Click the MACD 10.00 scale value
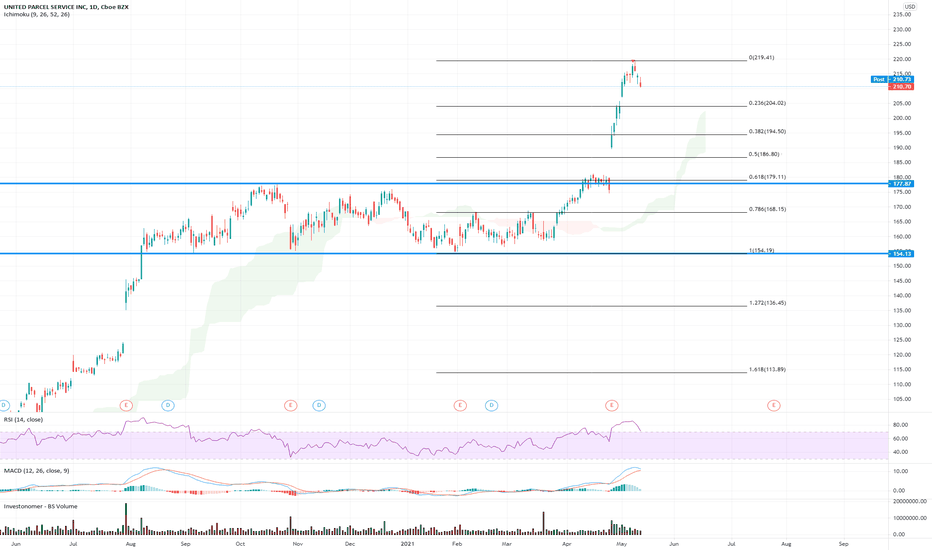The width and height of the screenshot is (932, 550). click(x=900, y=471)
